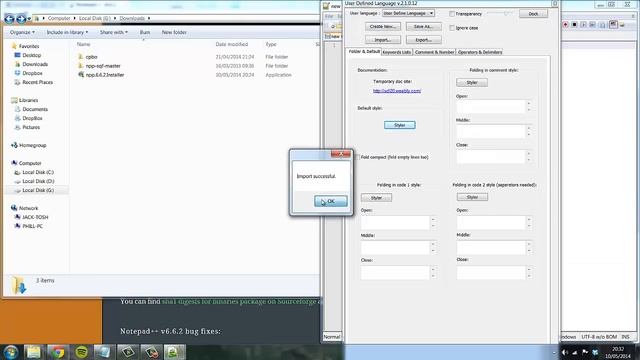Click New folder in the Explorer toolbar
The image size is (640, 360).
click(x=174, y=32)
